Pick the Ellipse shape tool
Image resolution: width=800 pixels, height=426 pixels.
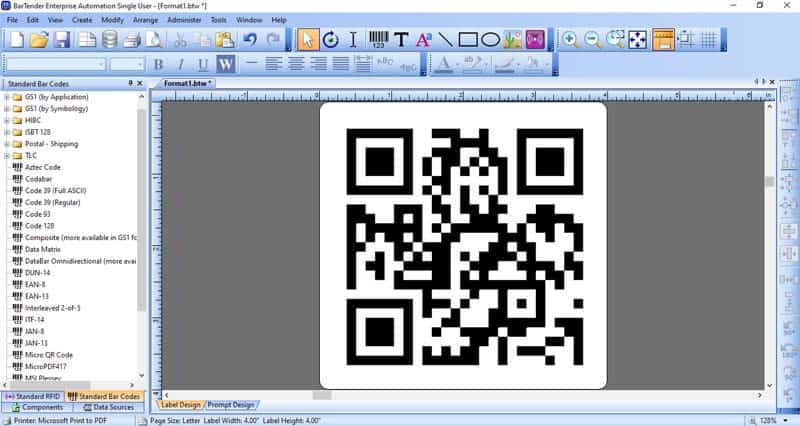coord(490,40)
